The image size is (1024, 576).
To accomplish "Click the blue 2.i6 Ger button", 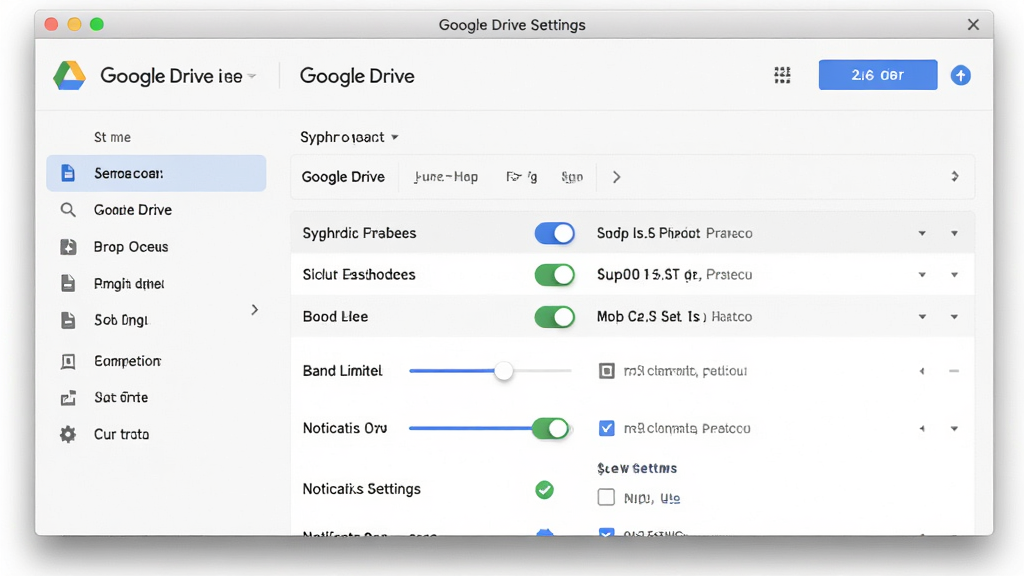I will (878, 75).
